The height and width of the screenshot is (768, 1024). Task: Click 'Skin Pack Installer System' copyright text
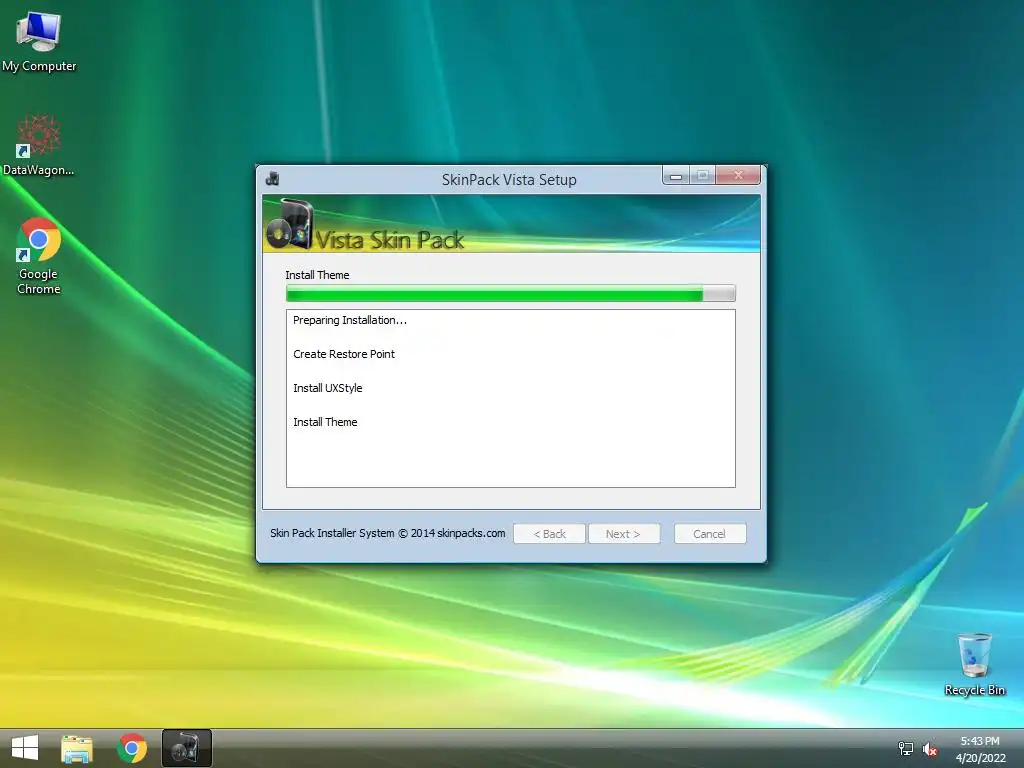click(x=387, y=533)
